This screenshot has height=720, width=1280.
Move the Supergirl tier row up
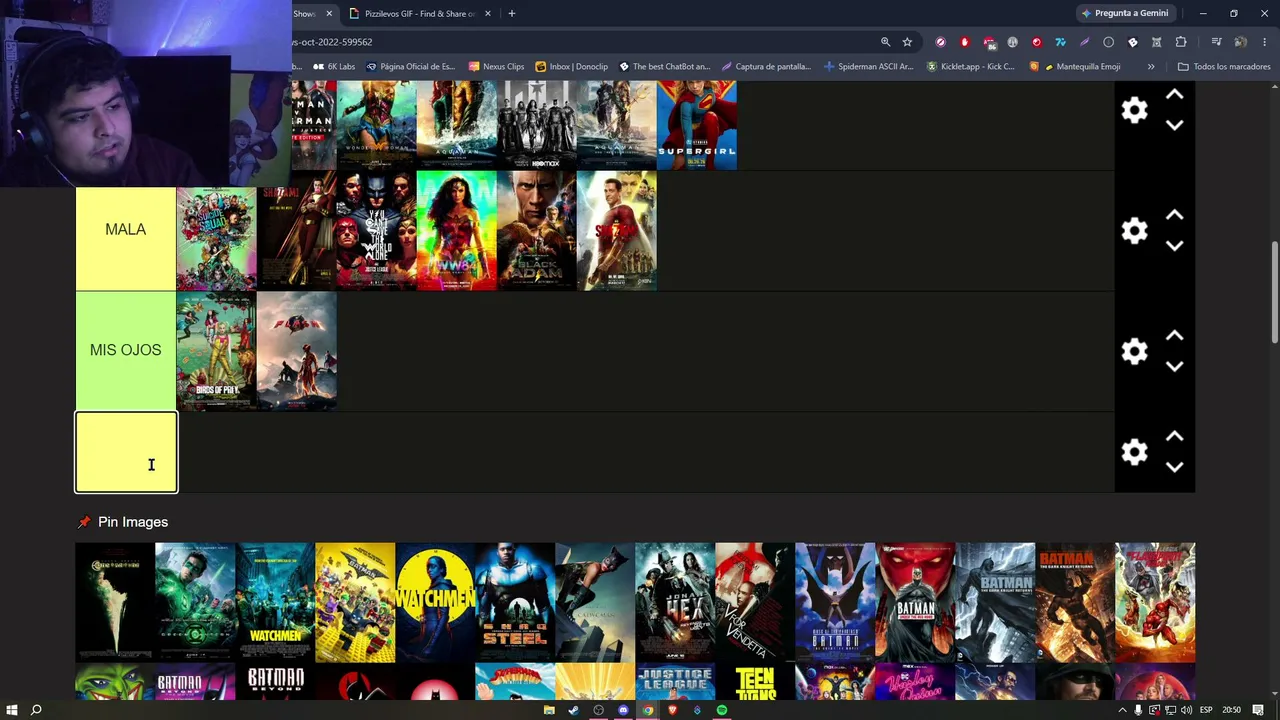[x=1175, y=95]
